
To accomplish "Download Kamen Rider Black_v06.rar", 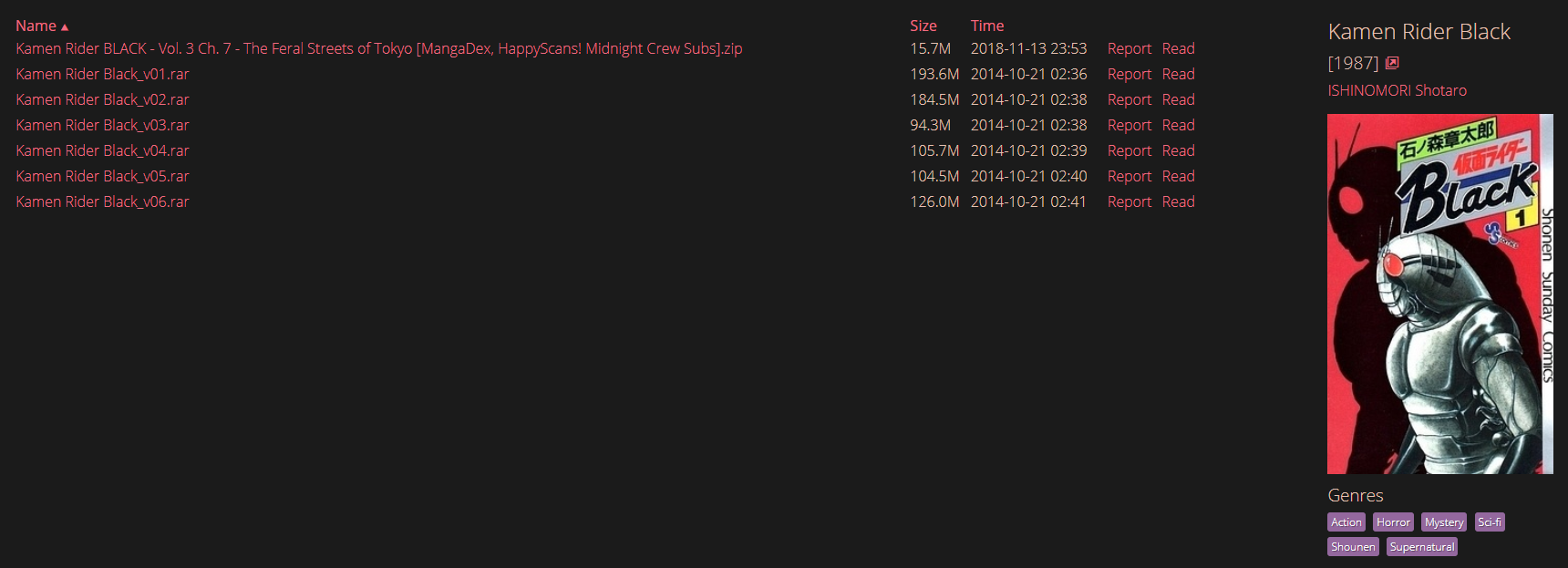I will pos(102,201).
